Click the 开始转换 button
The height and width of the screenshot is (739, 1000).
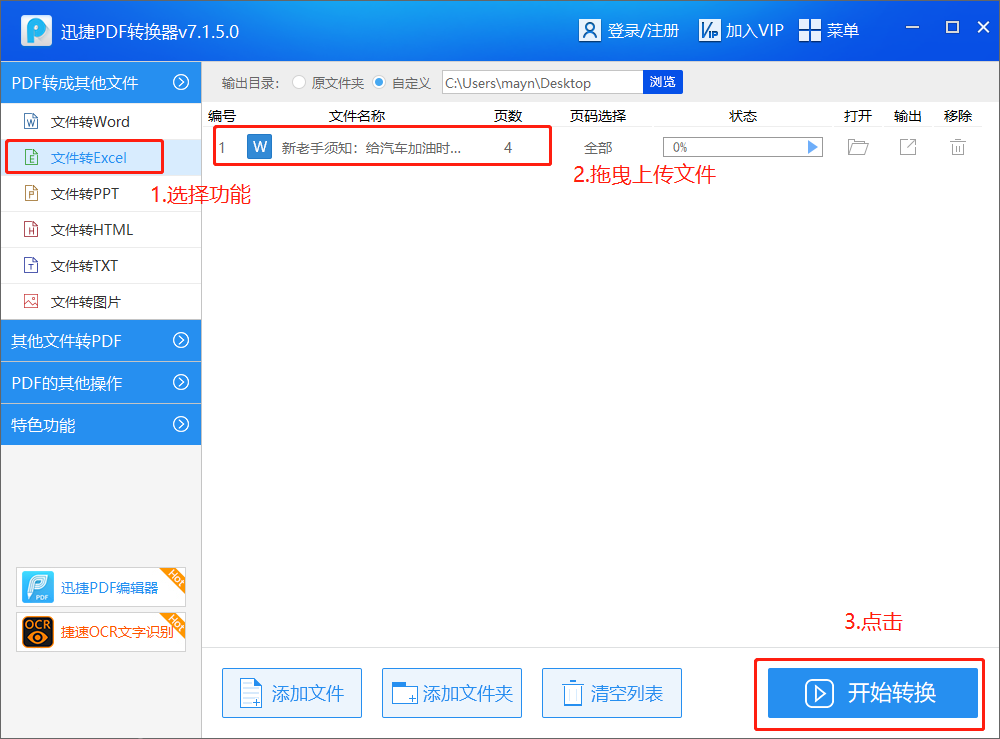(872, 693)
